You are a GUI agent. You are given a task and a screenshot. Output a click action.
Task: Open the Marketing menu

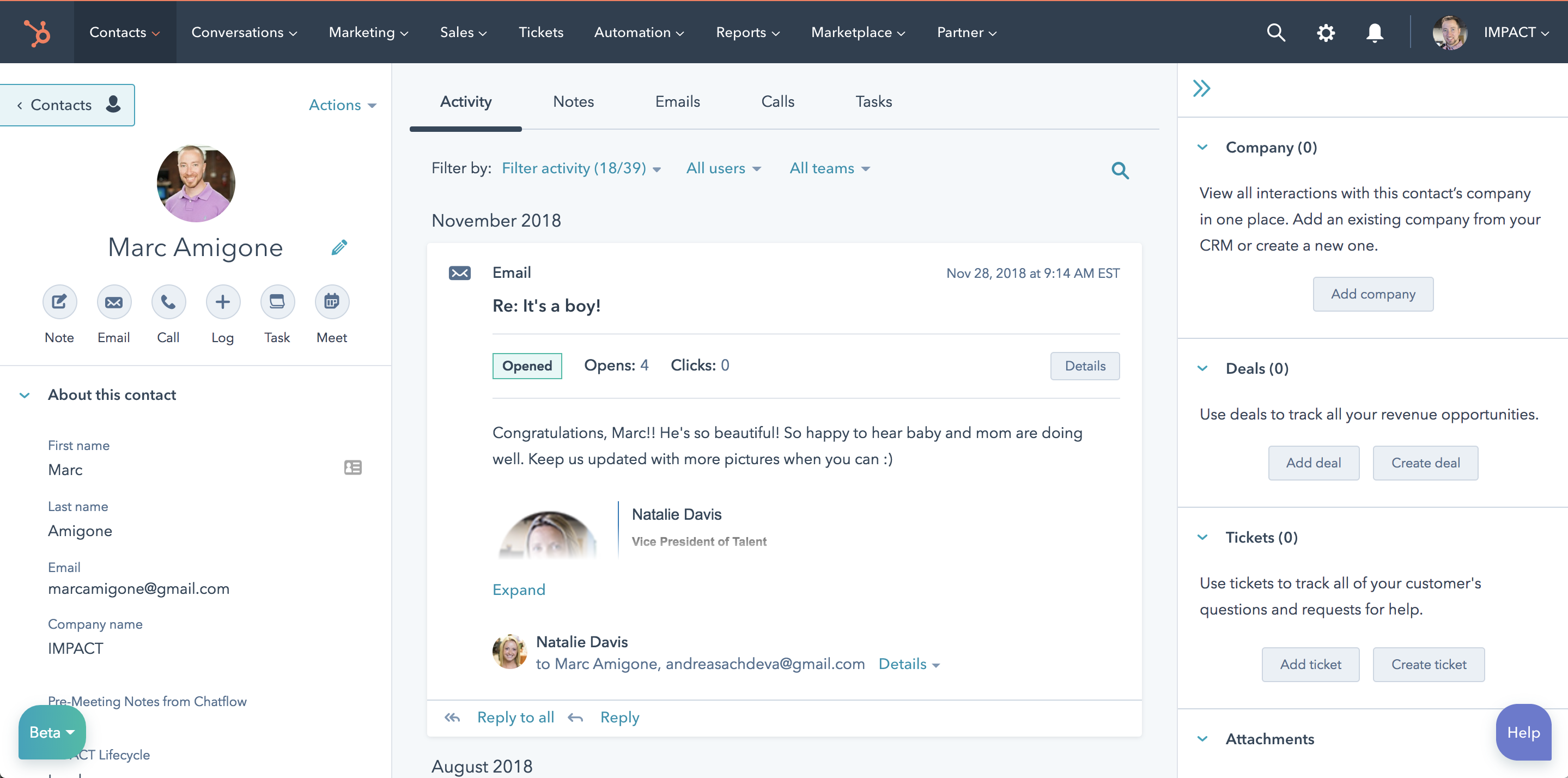click(x=367, y=32)
